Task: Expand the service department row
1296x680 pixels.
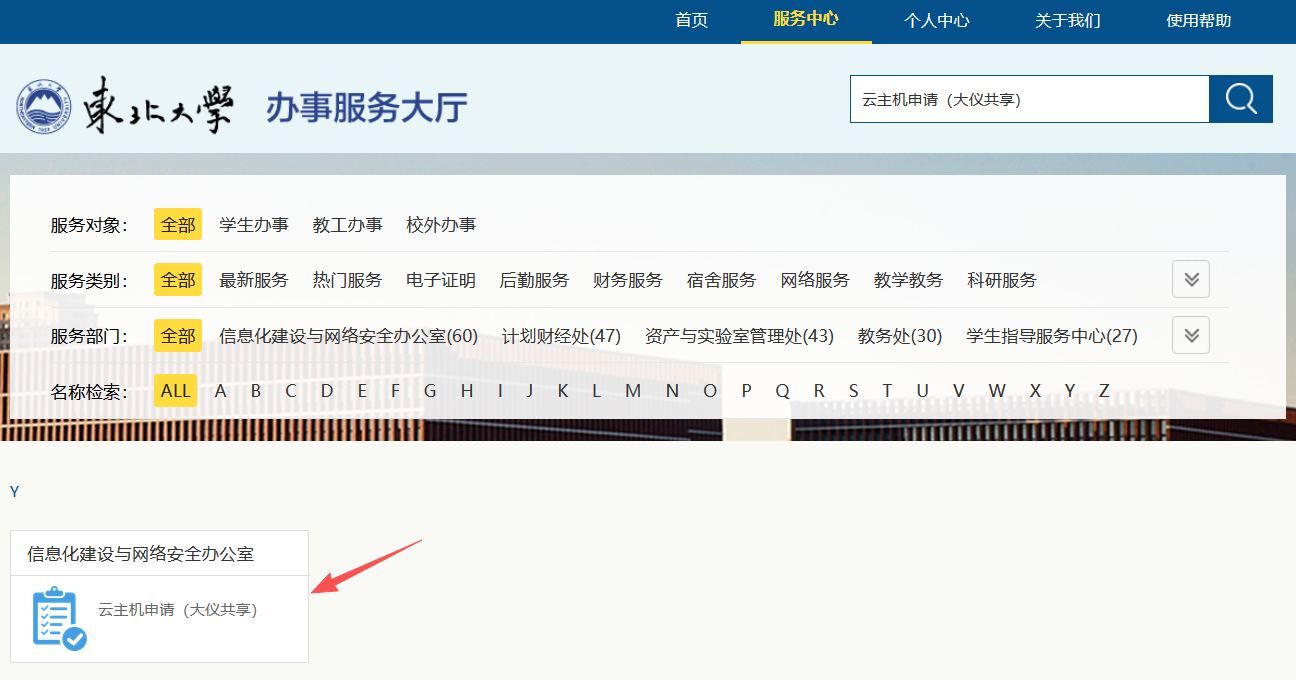Action: (x=1190, y=335)
